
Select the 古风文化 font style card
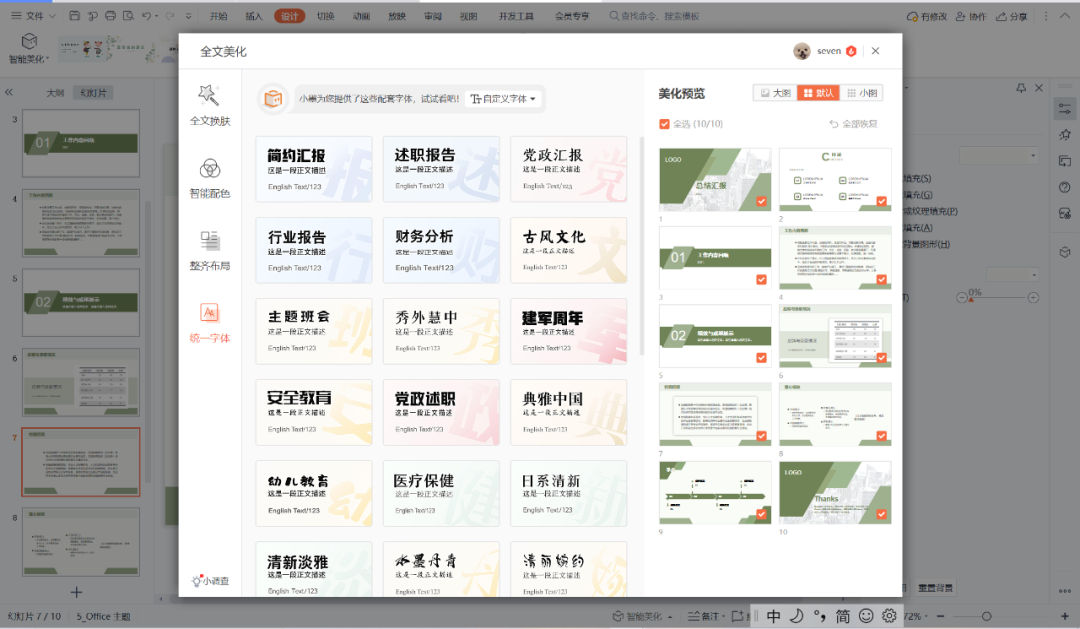coord(568,251)
